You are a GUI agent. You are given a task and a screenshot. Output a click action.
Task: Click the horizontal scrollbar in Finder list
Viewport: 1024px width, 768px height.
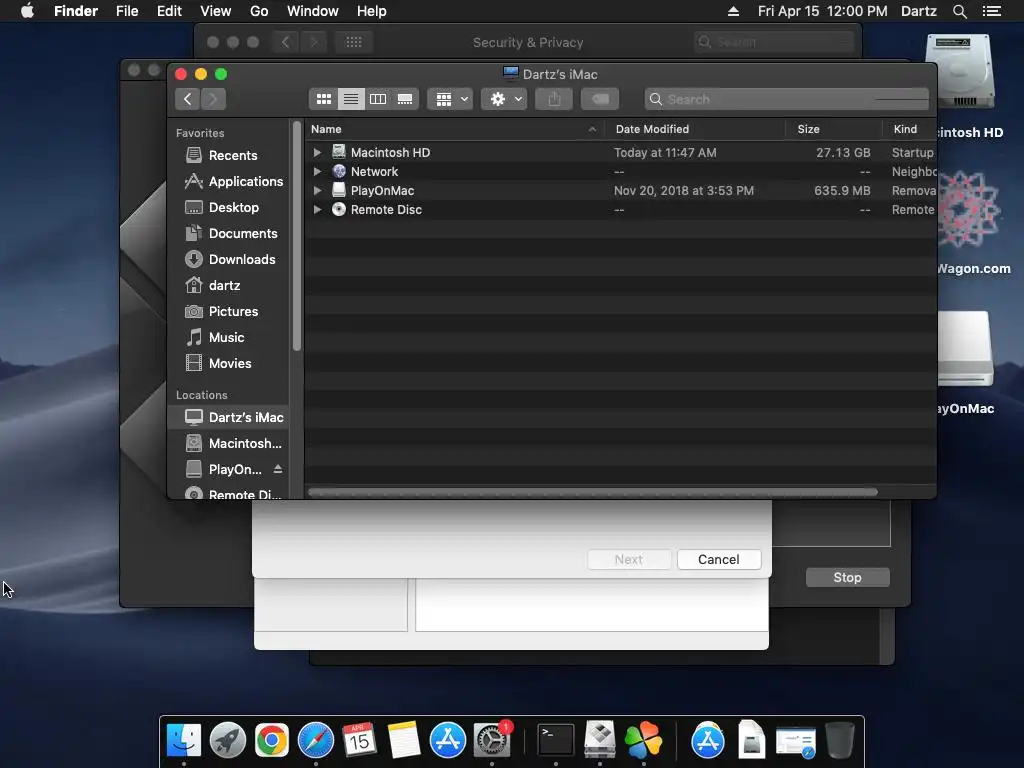(593, 492)
